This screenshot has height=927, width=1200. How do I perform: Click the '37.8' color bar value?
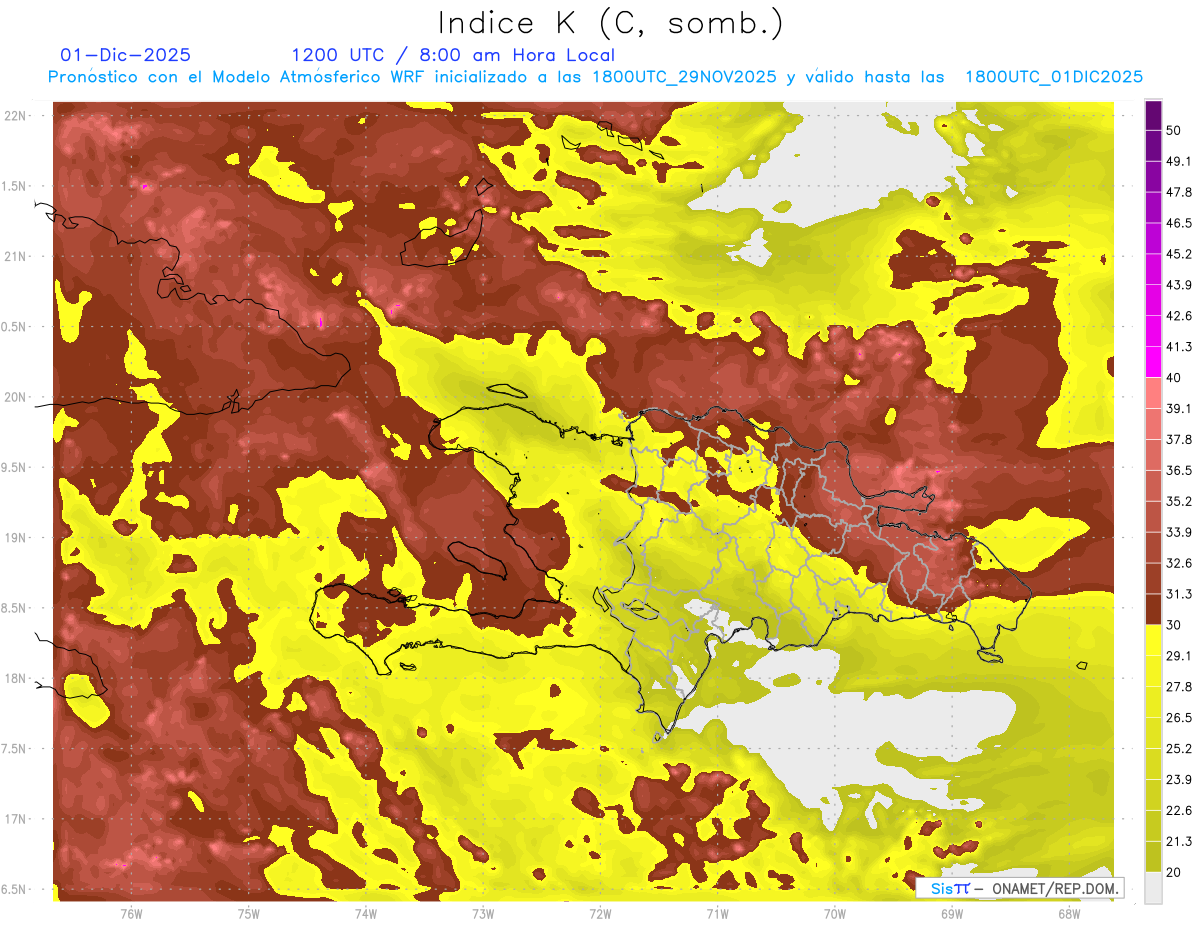coord(1179,439)
